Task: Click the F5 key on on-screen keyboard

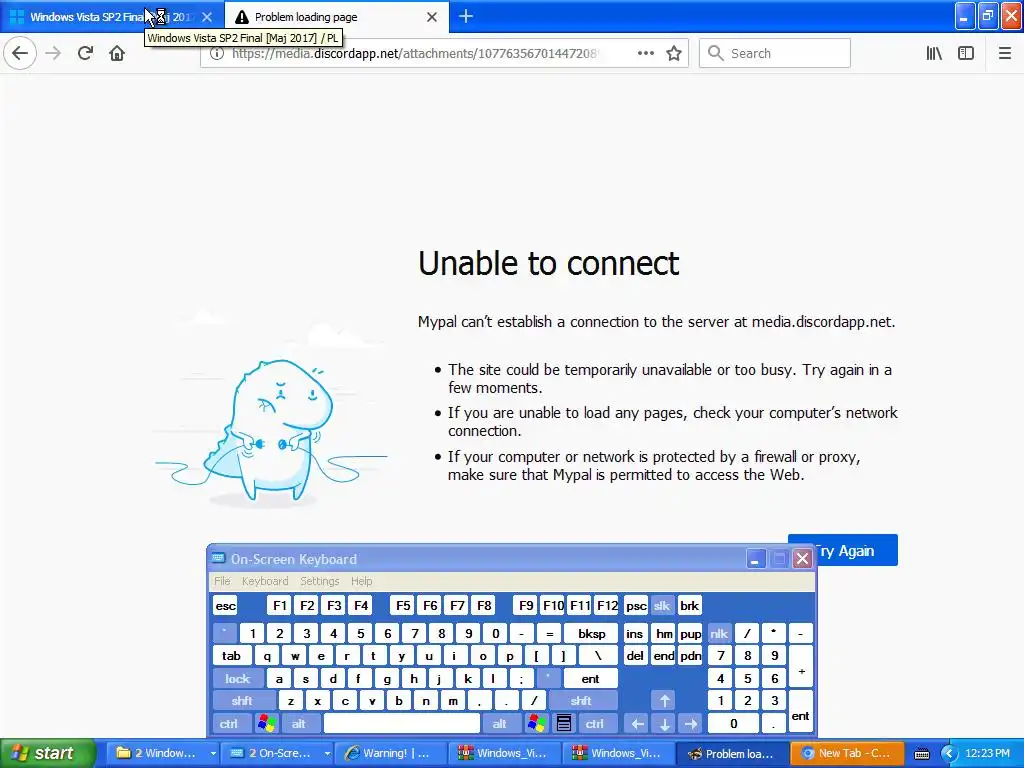Action: pyautogui.click(x=403, y=606)
